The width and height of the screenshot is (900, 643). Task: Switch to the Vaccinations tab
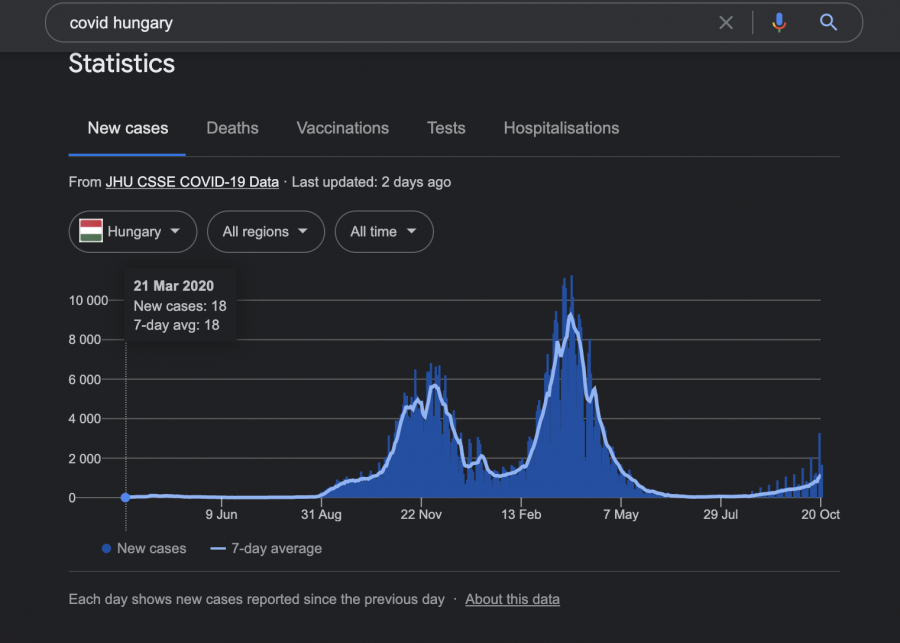342,128
